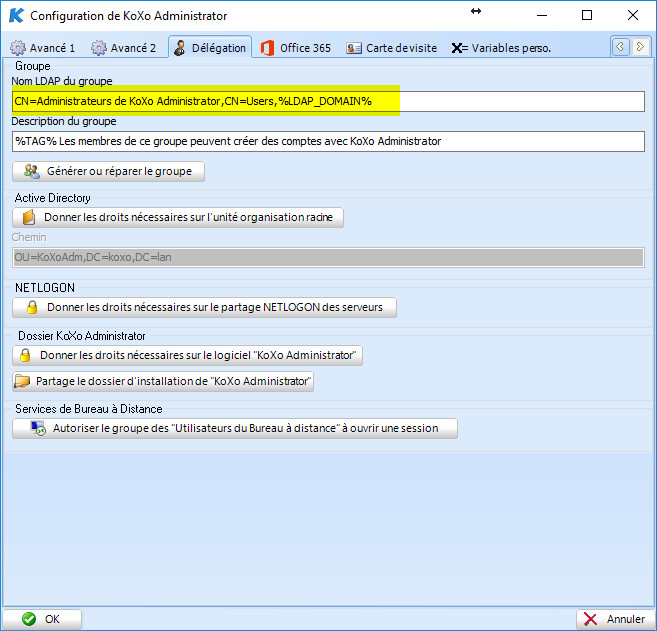Image resolution: width=657 pixels, height=631 pixels.
Task: Click the window title 'Configuration de KoXo Administrator'
Action: point(129,16)
